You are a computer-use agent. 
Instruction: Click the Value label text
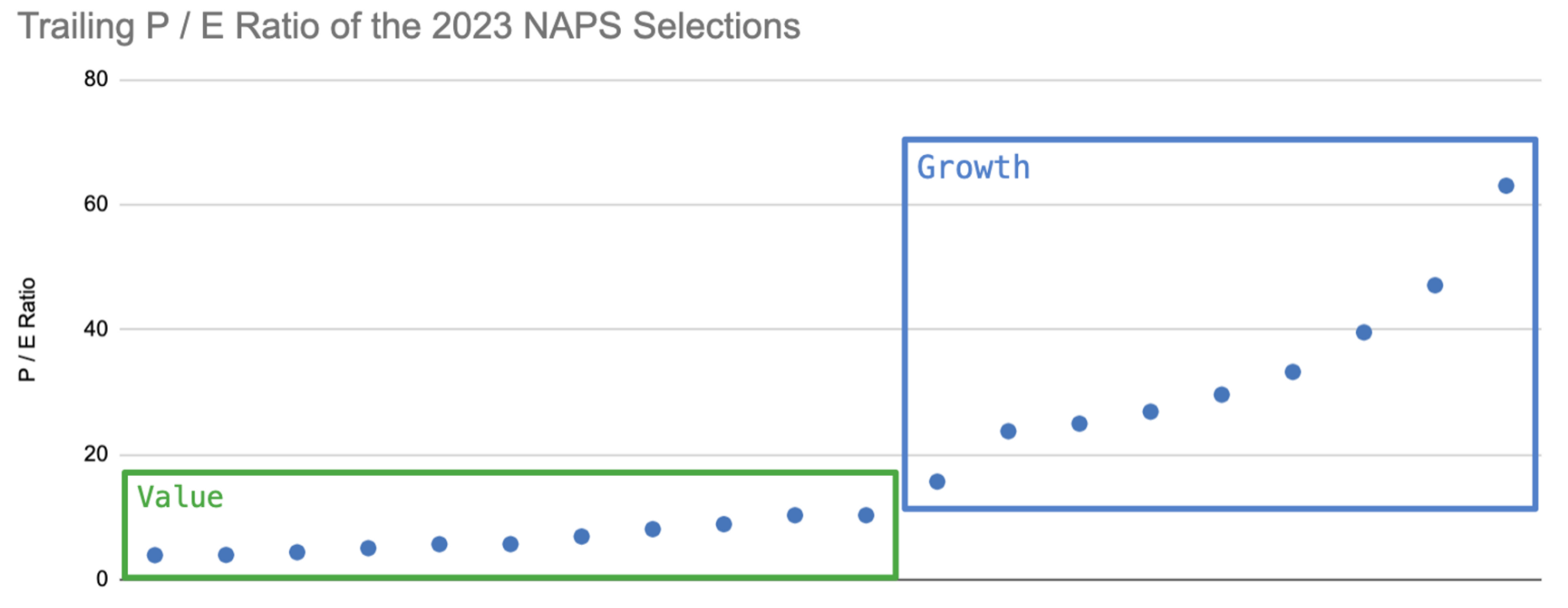click(x=180, y=497)
